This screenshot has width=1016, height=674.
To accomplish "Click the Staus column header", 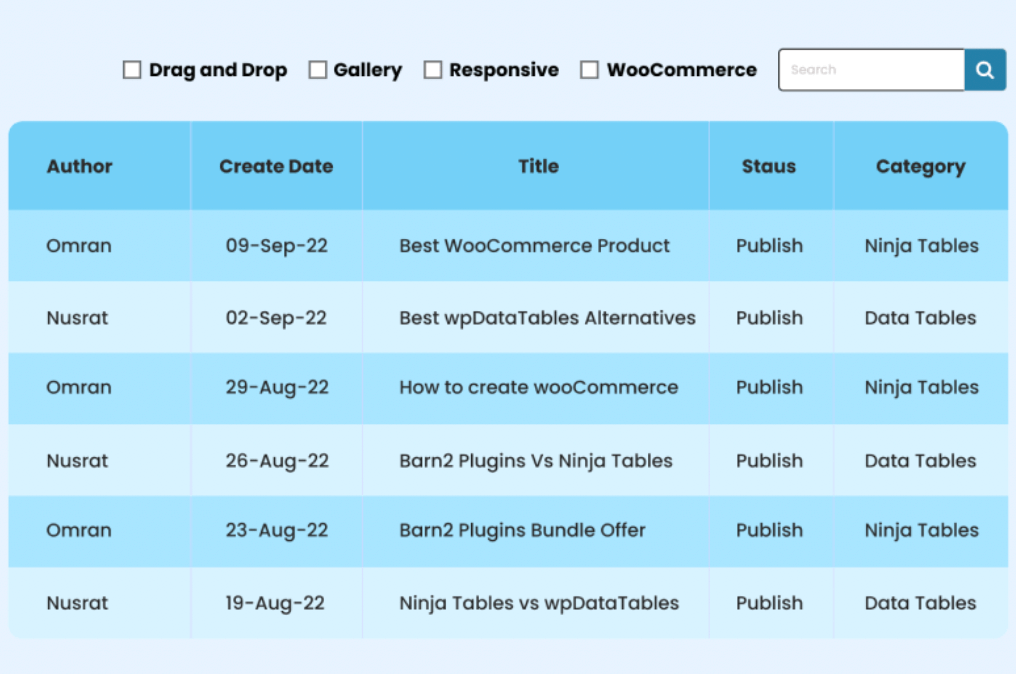I will [x=769, y=167].
